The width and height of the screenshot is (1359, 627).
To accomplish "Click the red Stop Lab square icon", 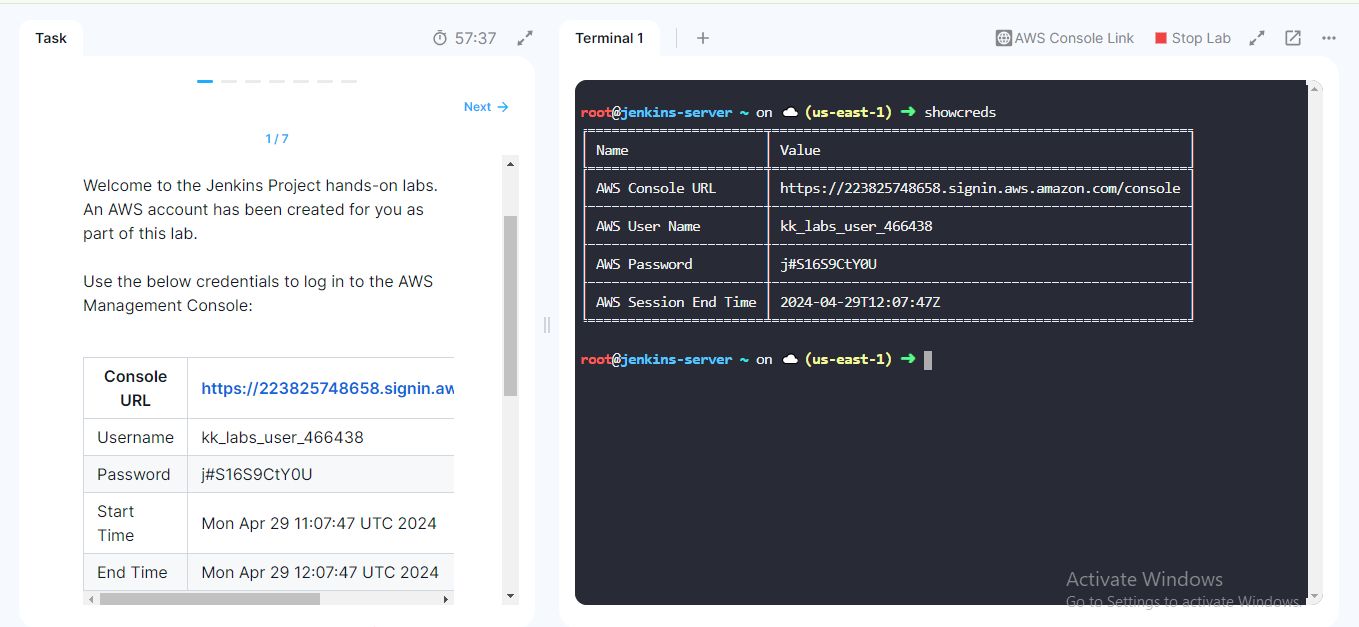I will pos(1160,37).
